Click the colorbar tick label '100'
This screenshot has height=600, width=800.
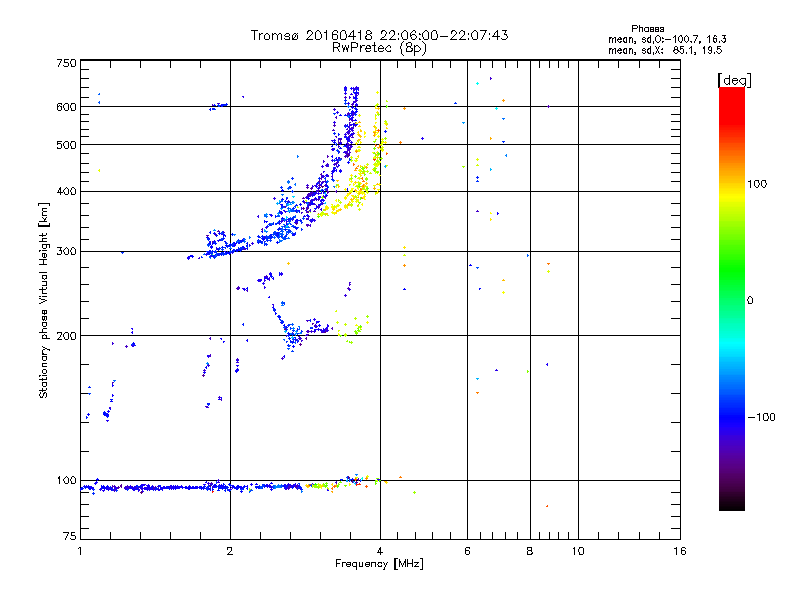757,184
